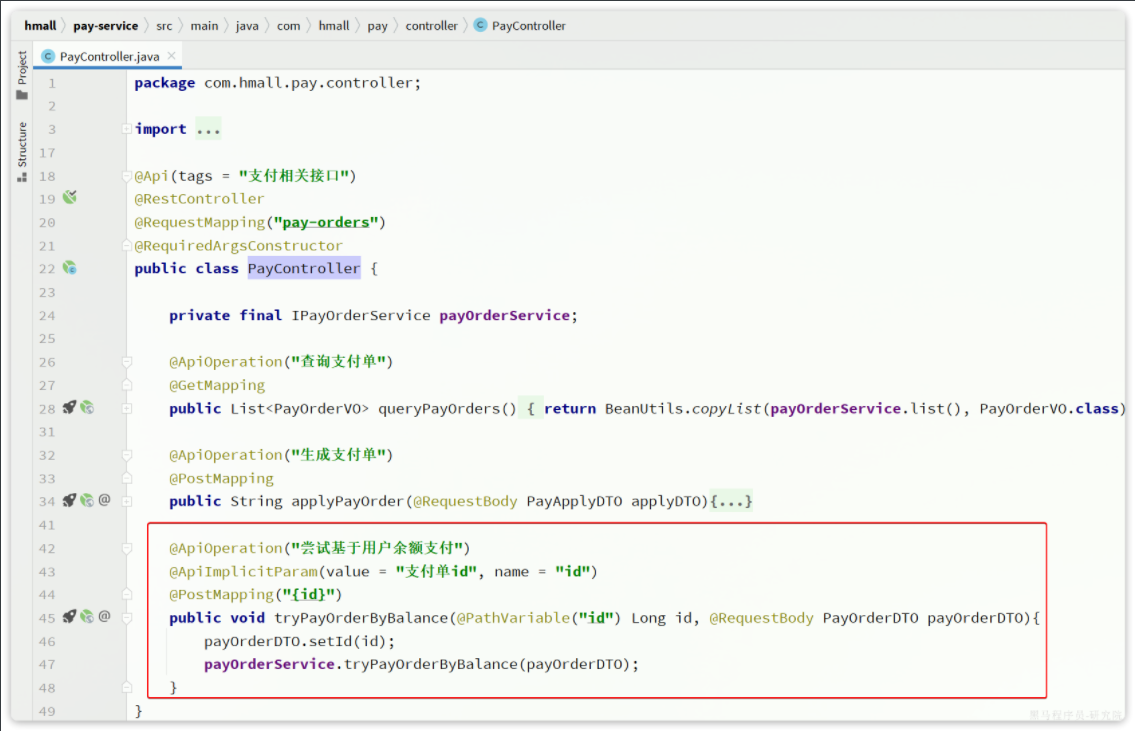Viewport: 1135px width, 731px height.
Task: Expand the {...} body of applyPayOrder
Action: [731, 501]
